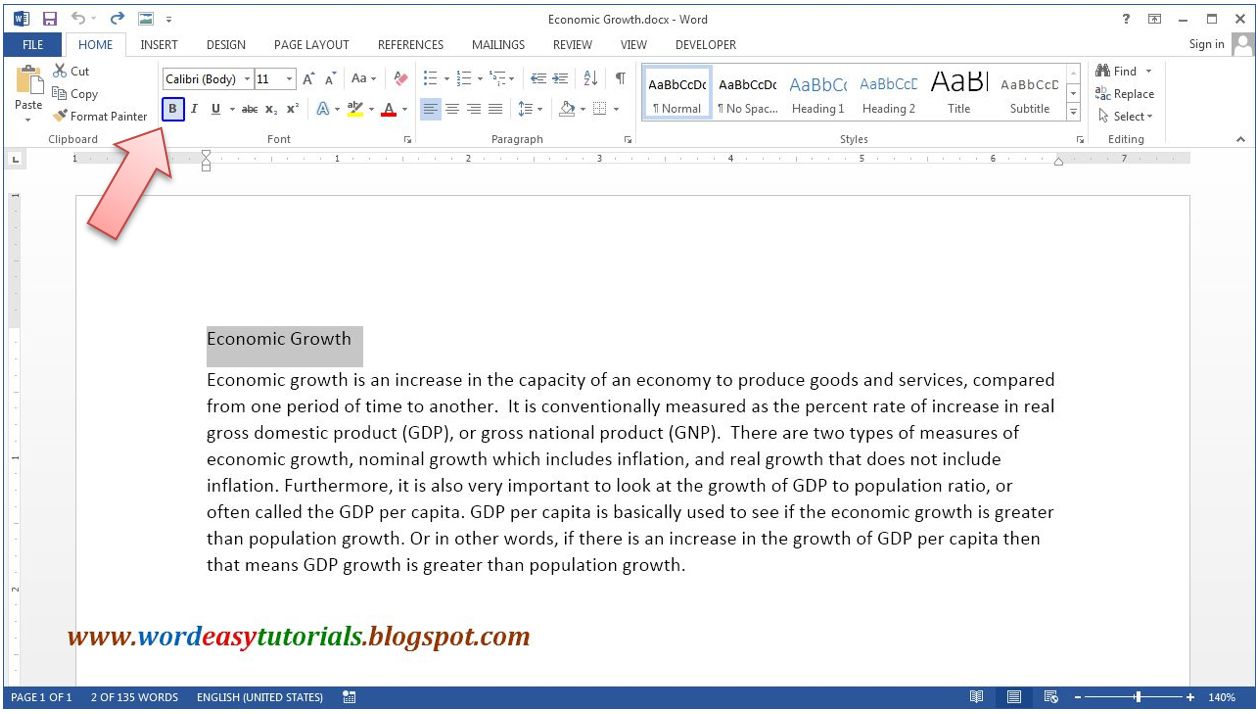Viewport: 1258px width, 714px height.
Task: Open the Font Size dropdown
Action: (289, 78)
